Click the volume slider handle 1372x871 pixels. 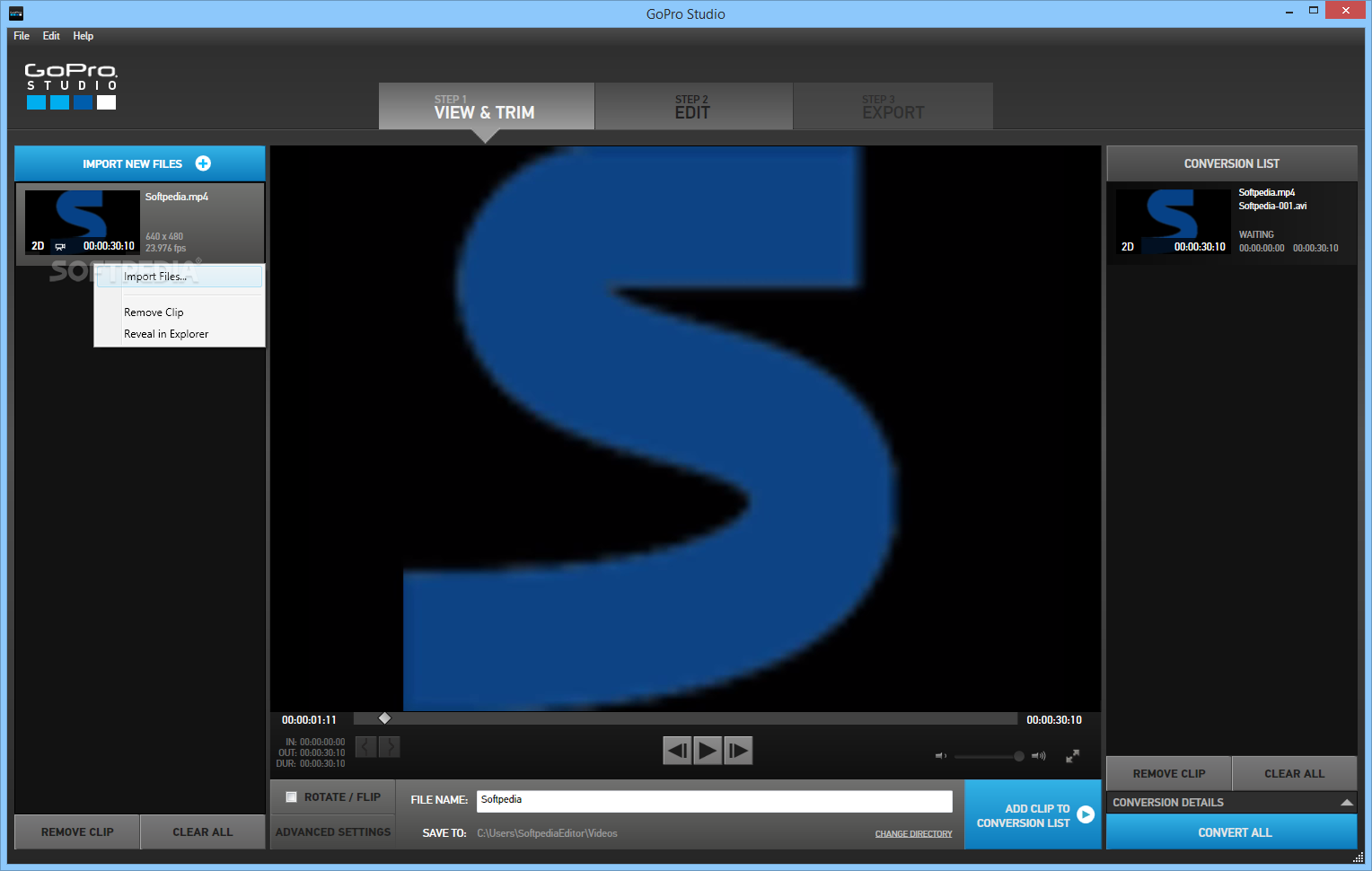click(1019, 756)
